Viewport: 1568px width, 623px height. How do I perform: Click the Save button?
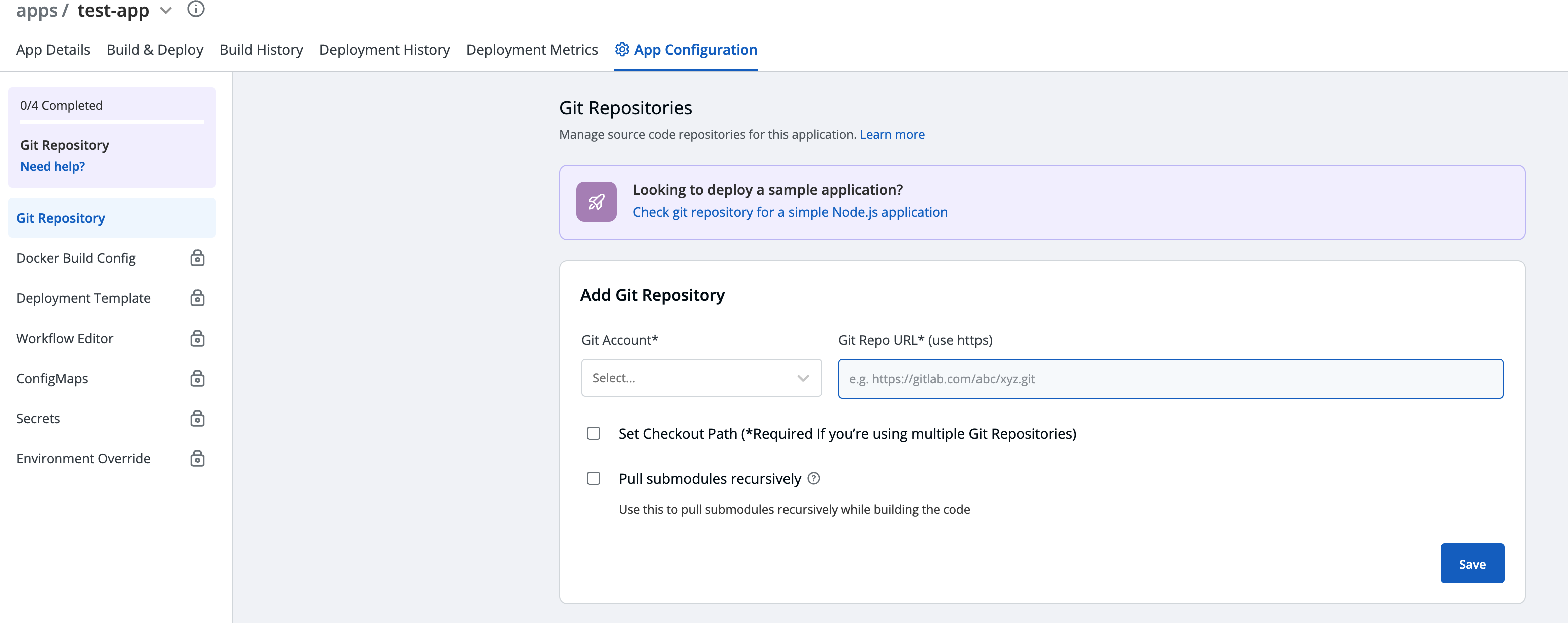(1472, 564)
